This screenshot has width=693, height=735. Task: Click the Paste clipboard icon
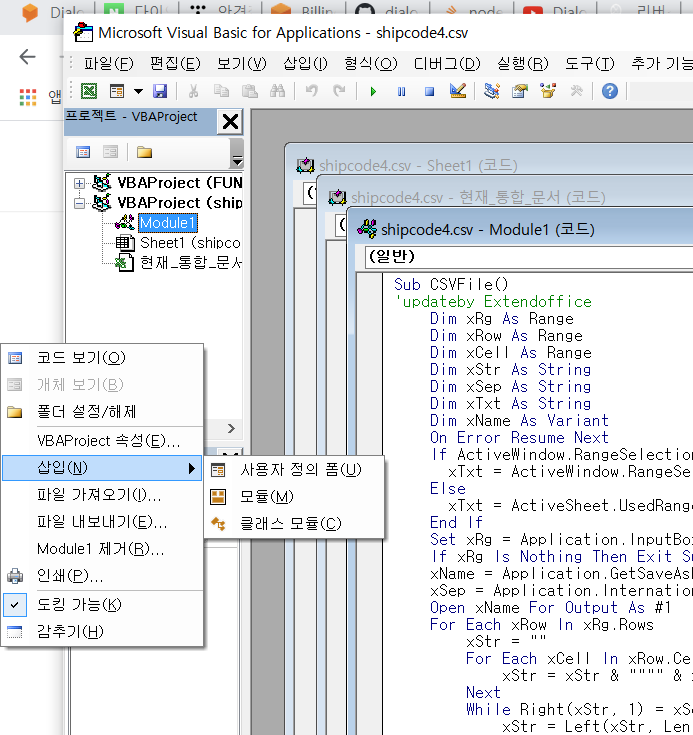249,91
